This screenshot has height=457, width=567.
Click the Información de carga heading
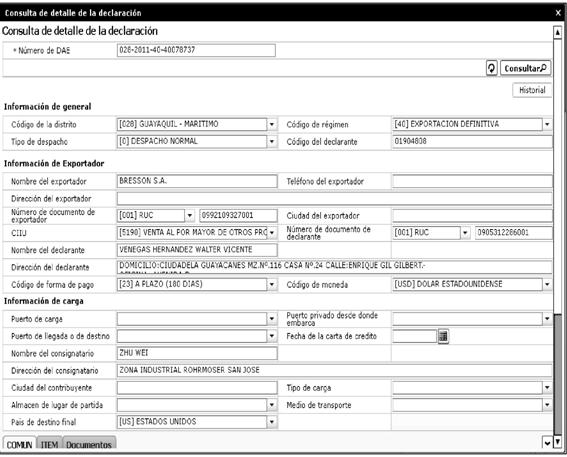click(x=44, y=301)
